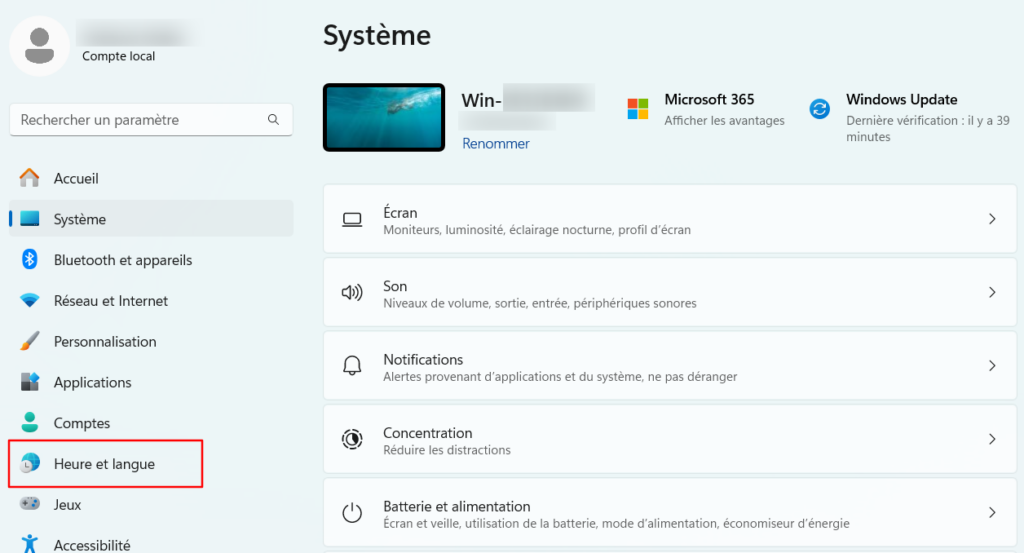The width and height of the screenshot is (1024, 553).
Task: Click the search magnifier icon
Action: pyautogui.click(x=273, y=120)
